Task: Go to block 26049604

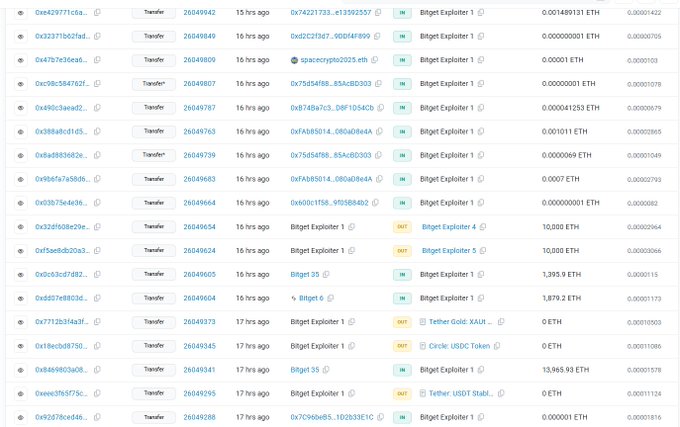Action: [199, 298]
